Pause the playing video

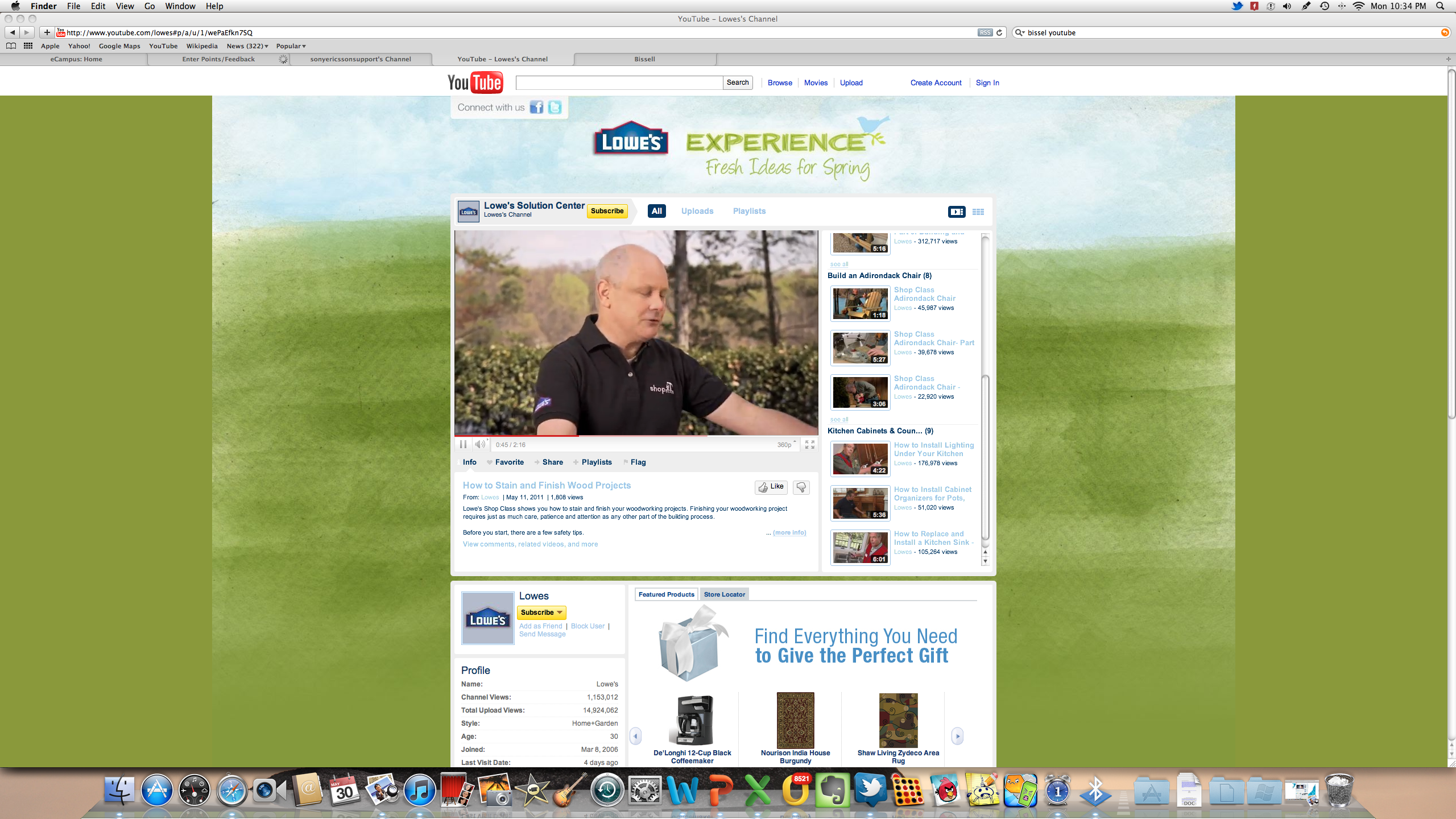point(463,444)
